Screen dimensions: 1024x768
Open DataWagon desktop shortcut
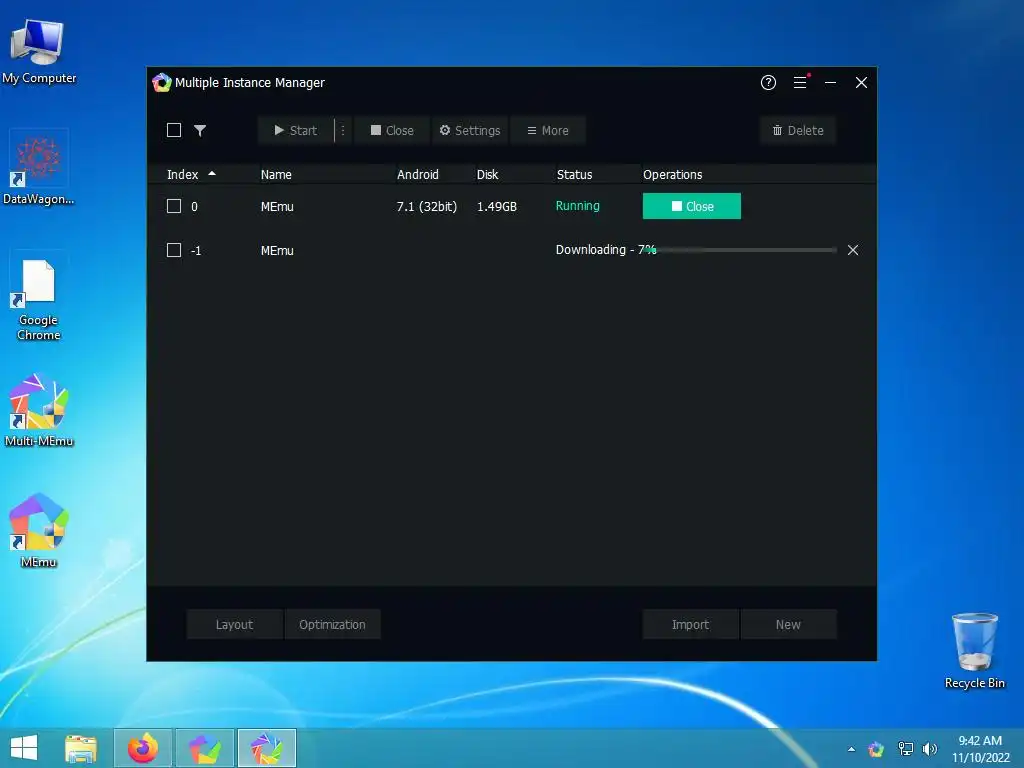[39, 168]
